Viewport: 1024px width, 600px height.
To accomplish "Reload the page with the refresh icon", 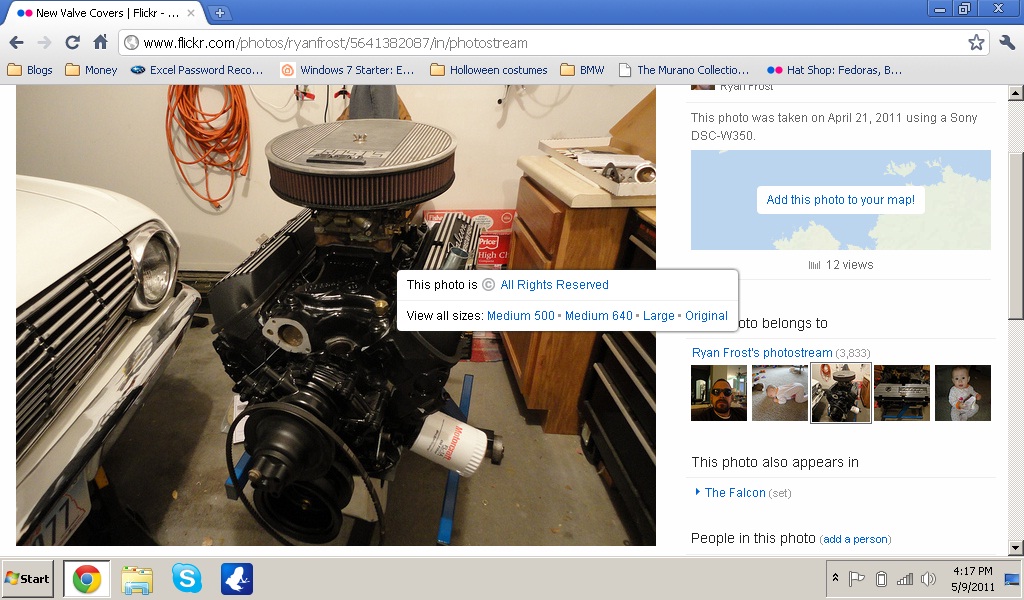I will click(x=72, y=43).
